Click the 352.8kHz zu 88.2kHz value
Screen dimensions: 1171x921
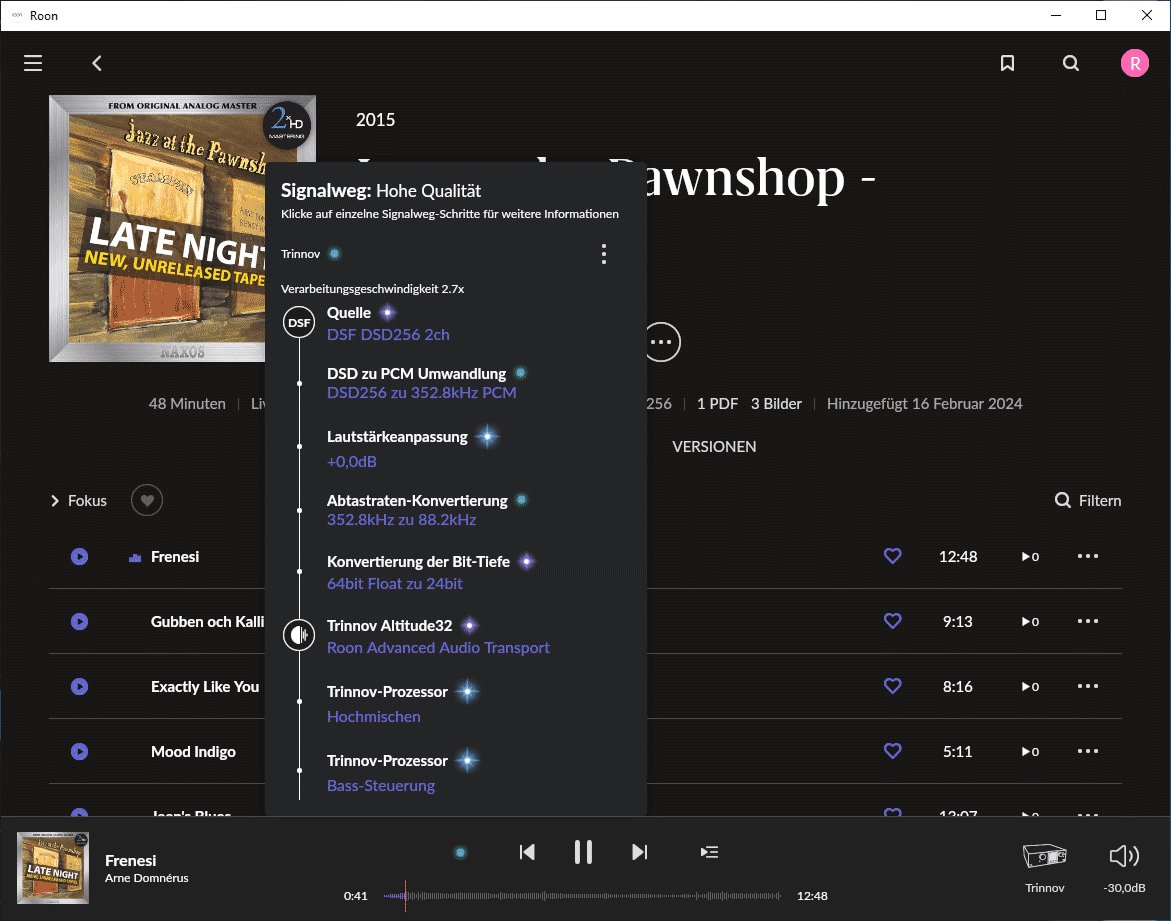pyautogui.click(x=402, y=520)
